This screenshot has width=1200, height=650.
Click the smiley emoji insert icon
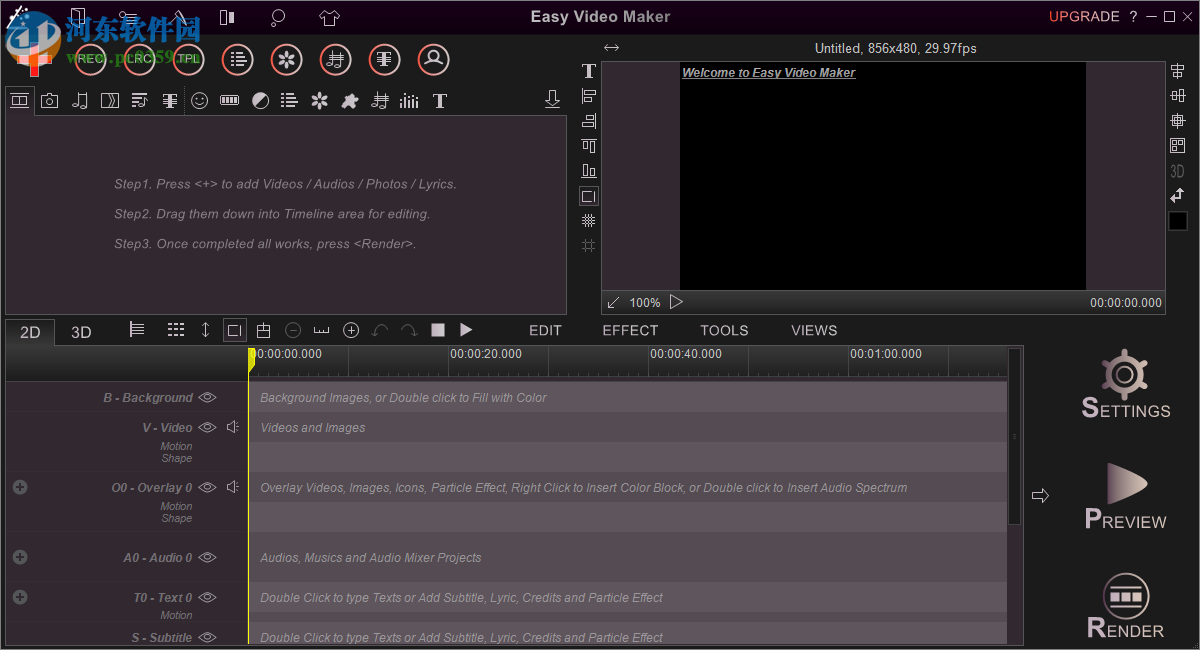(x=199, y=100)
